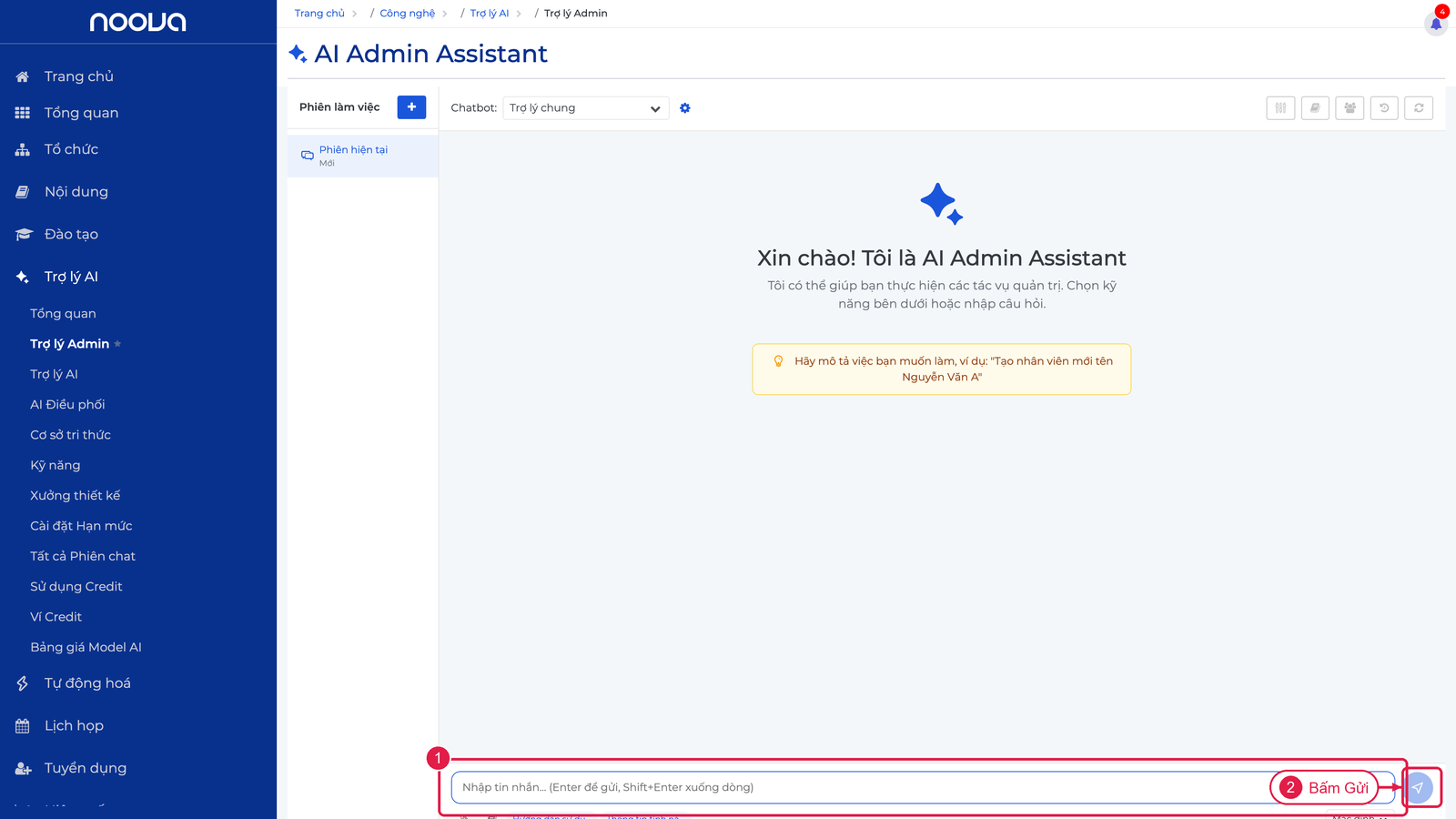Go to Trợ lý AI breadcrumb link
Image resolution: width=1456 pixels, height=819 pixels.
coord(490,14)
